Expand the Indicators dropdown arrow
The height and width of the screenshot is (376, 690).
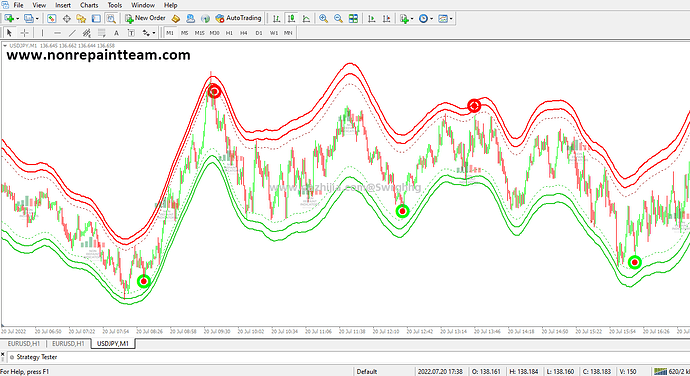coord(412,19)
